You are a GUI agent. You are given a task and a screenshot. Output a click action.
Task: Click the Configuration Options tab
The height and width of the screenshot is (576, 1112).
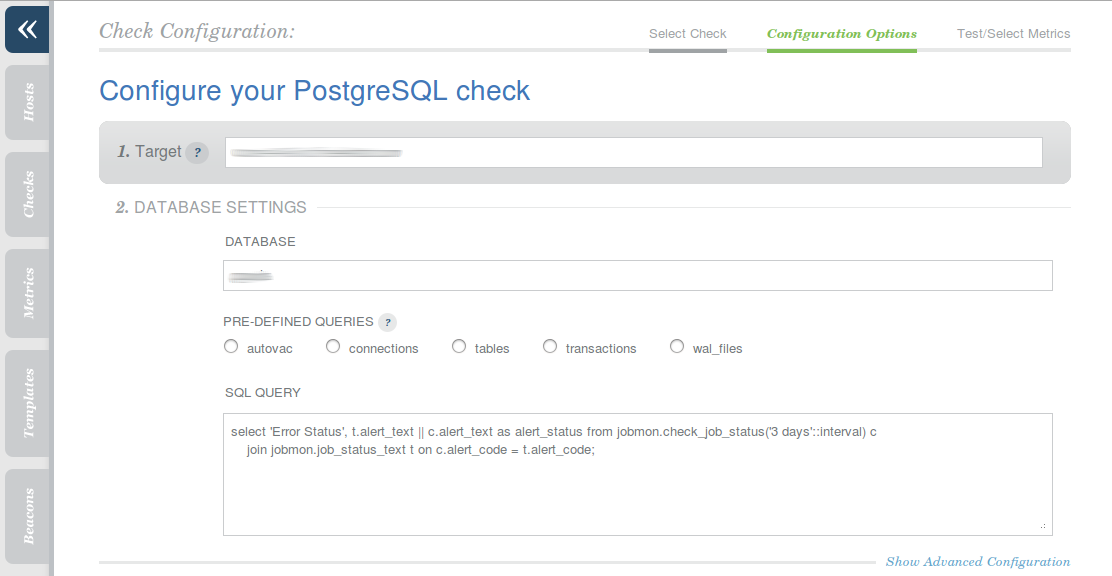(841, 33)
